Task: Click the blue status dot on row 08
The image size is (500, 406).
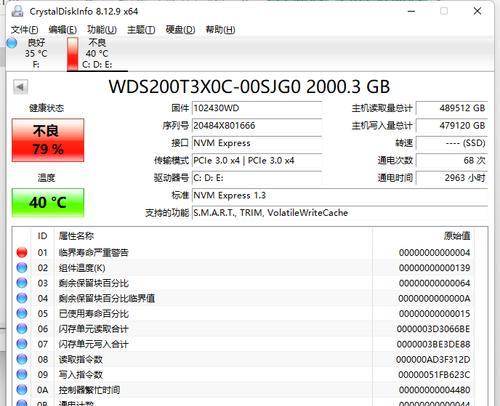Action: (22, 359)
